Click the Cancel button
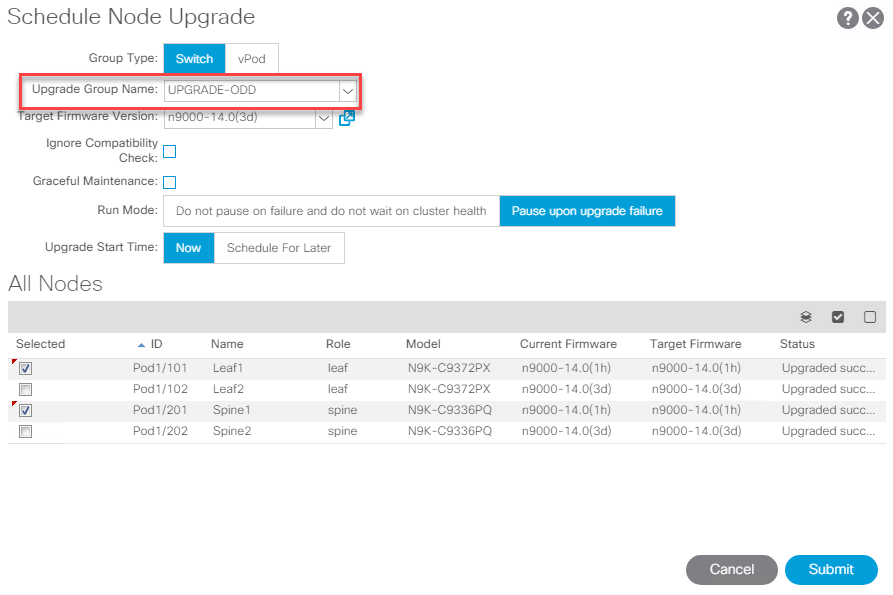 [x=731, y=569]
